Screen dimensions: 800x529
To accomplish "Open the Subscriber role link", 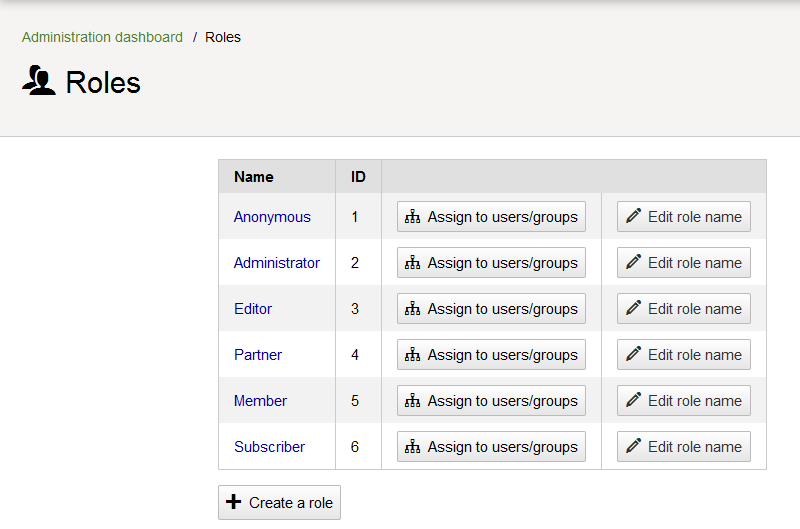I will [269, 446].
